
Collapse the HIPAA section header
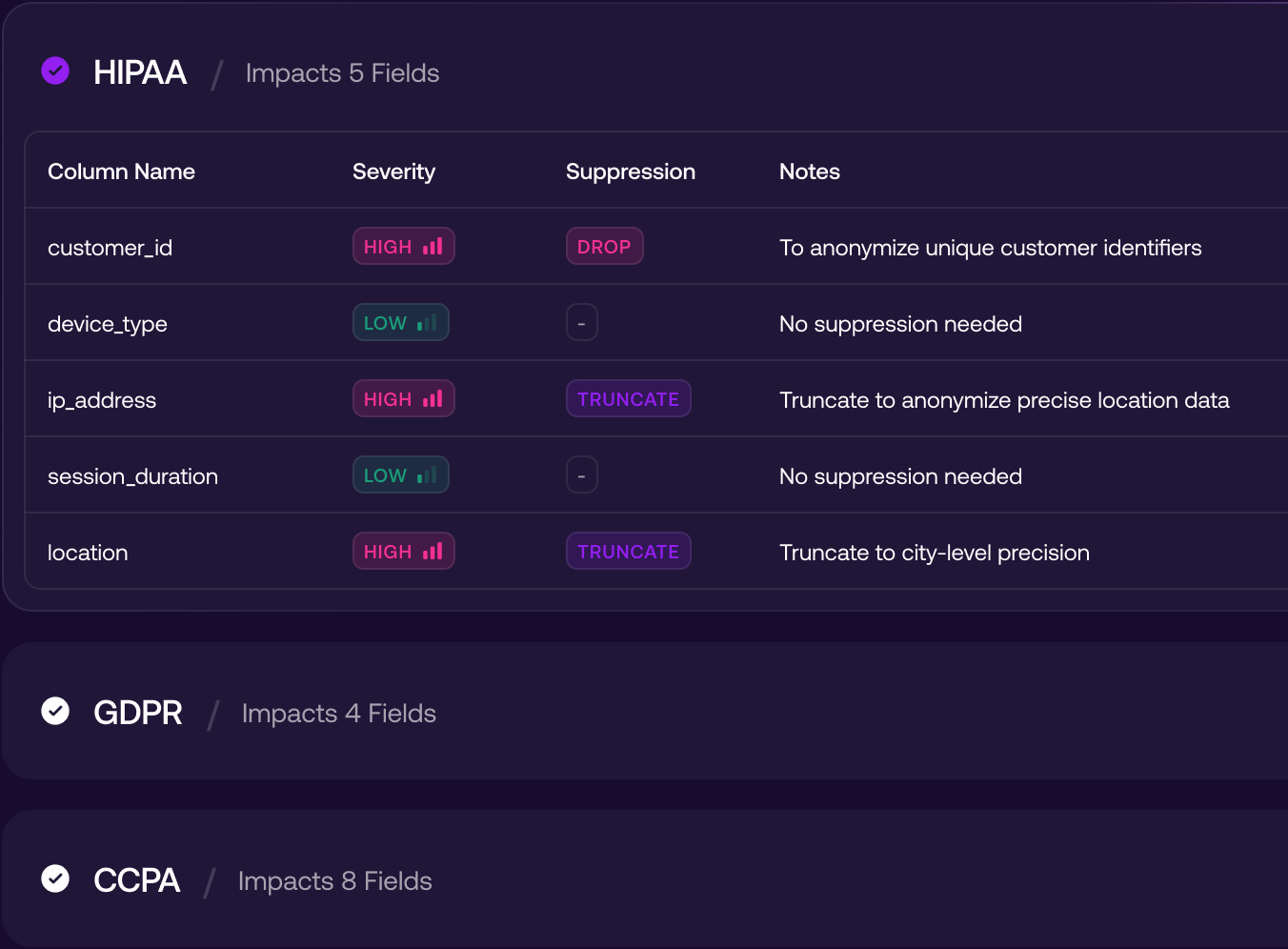pos(140,72)
